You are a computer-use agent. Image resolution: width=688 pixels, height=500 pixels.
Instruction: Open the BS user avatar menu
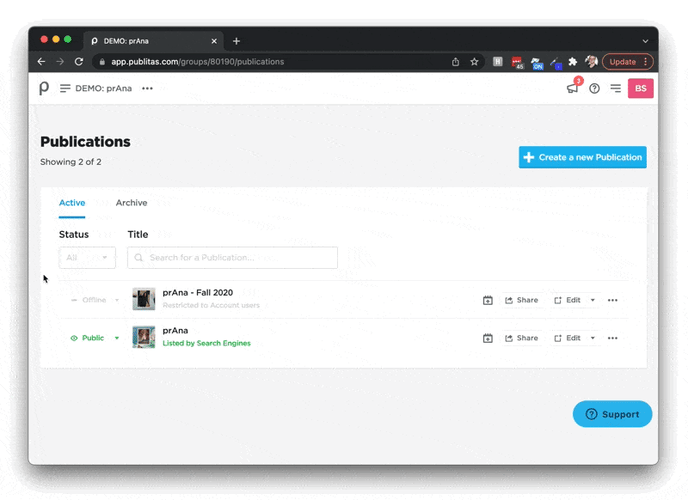tap(640, 88)
